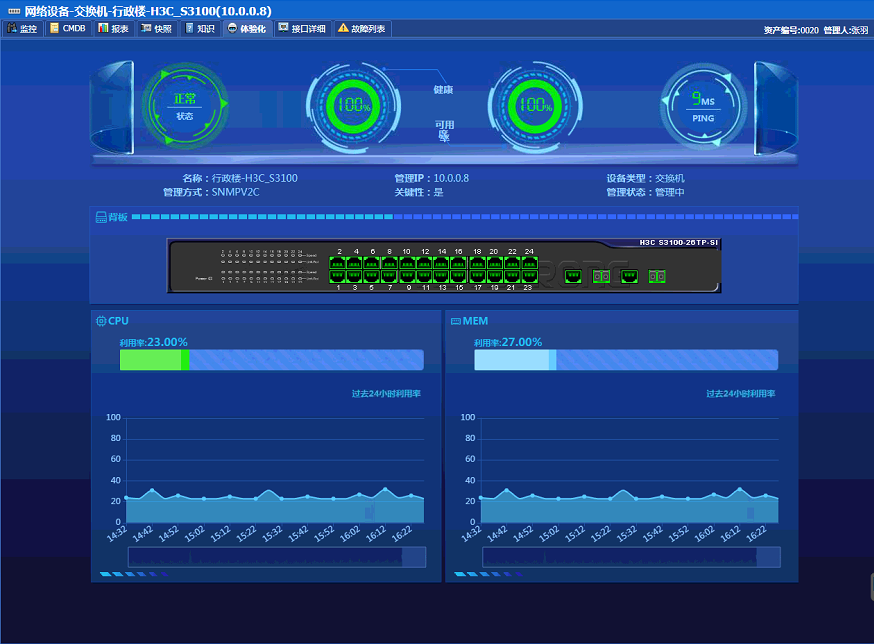The height and width of the screenshot is (644, 874).
Task: Select switch port 20
Action: coord(495,263)
